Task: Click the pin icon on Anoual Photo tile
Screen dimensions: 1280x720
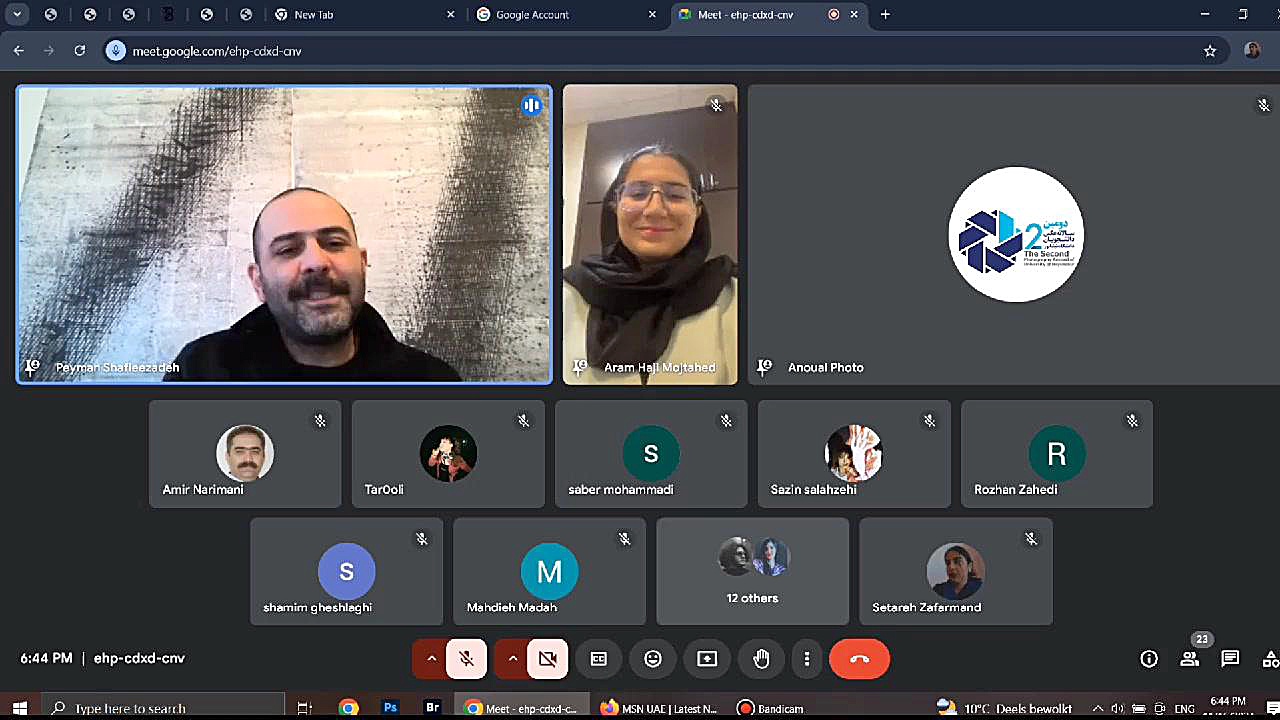Action: [765, 367]
